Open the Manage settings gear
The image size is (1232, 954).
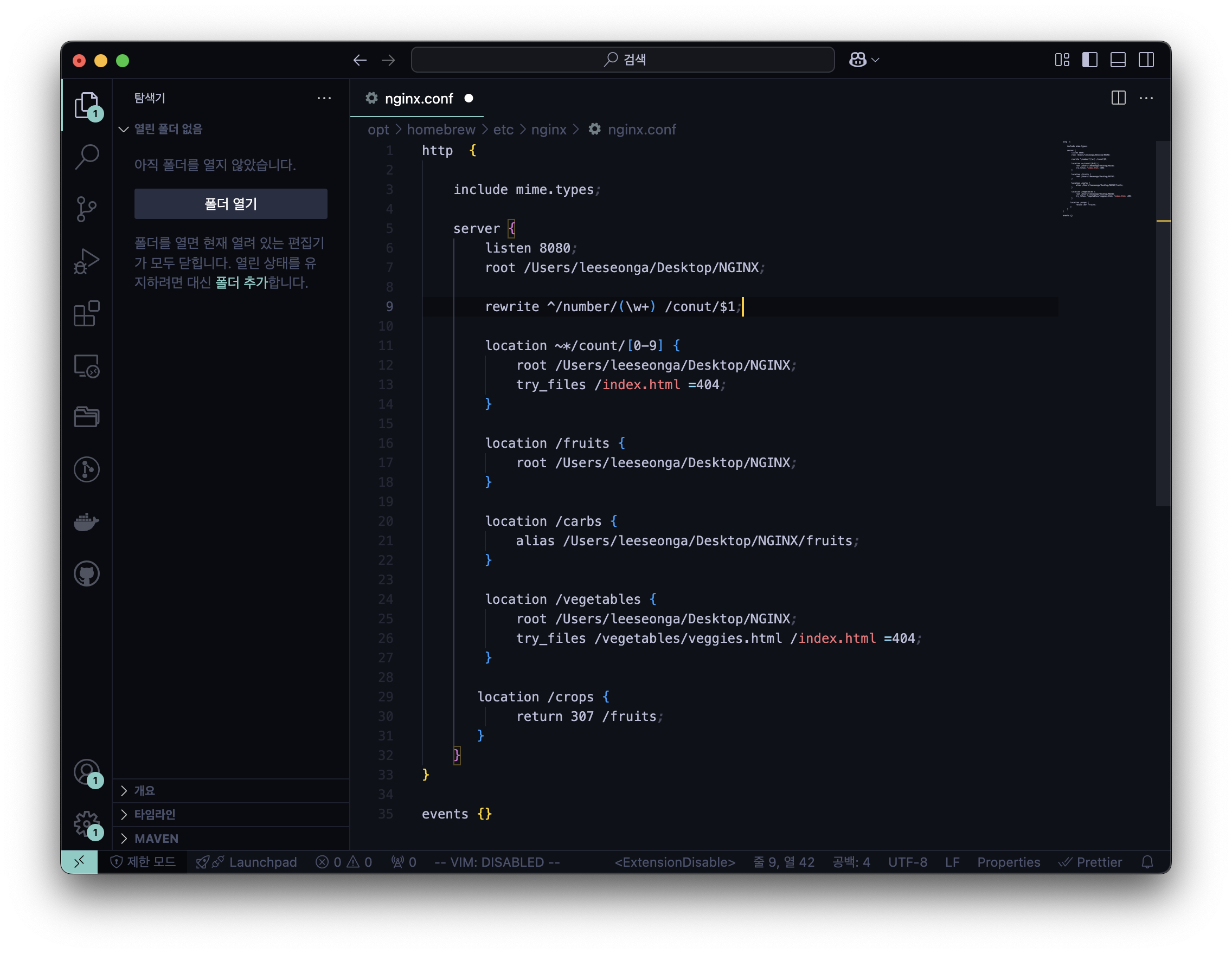[x=86, y=824]
